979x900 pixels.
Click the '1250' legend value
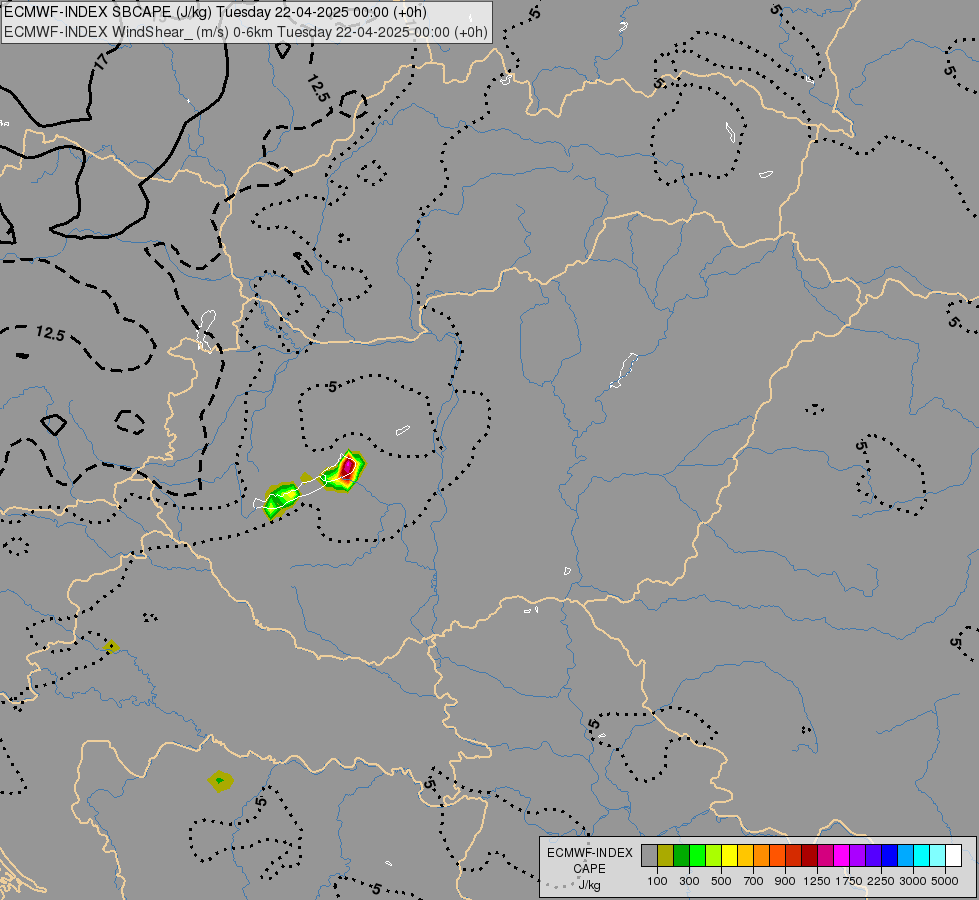(x=817, y=881)
